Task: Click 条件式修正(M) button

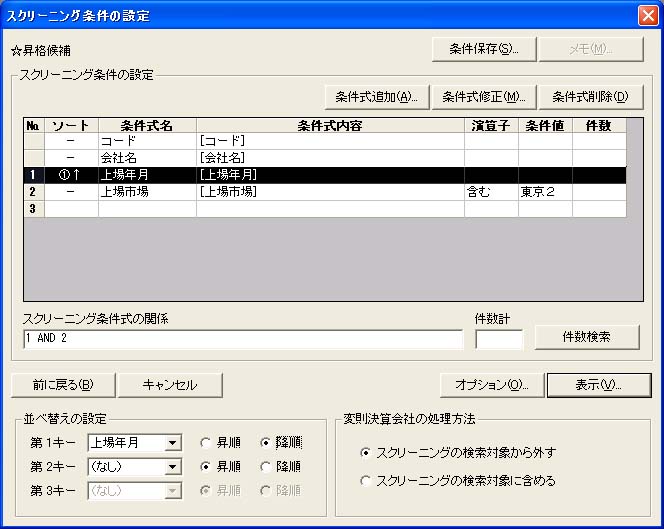Action: click(x=484, y=97)
